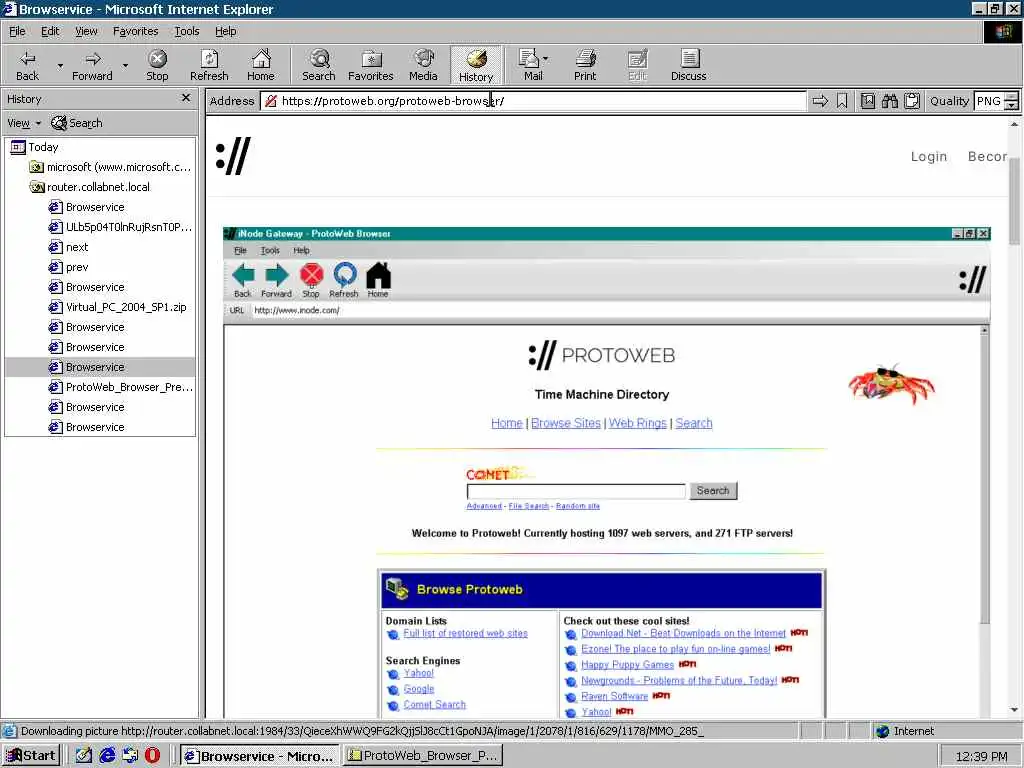Open the Tools menu in IE menu bar

click(186, 31)
